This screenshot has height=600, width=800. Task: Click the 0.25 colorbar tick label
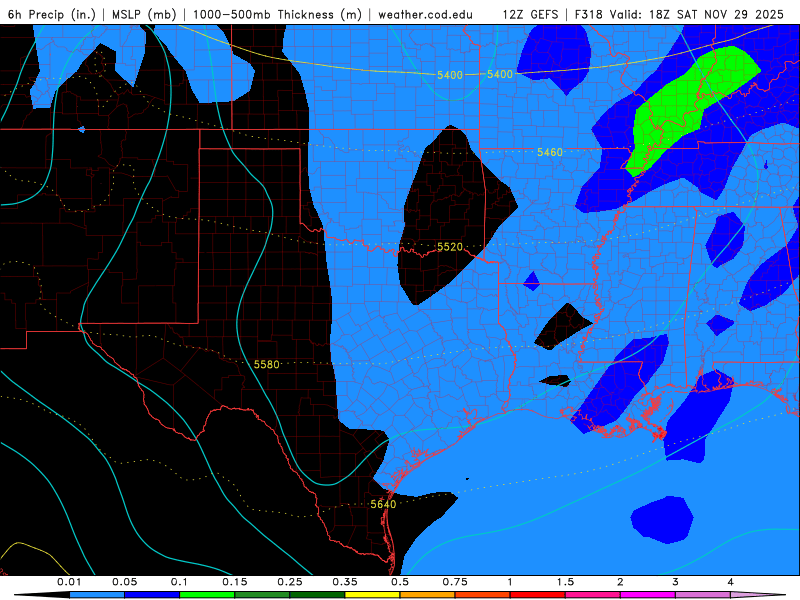290,582
